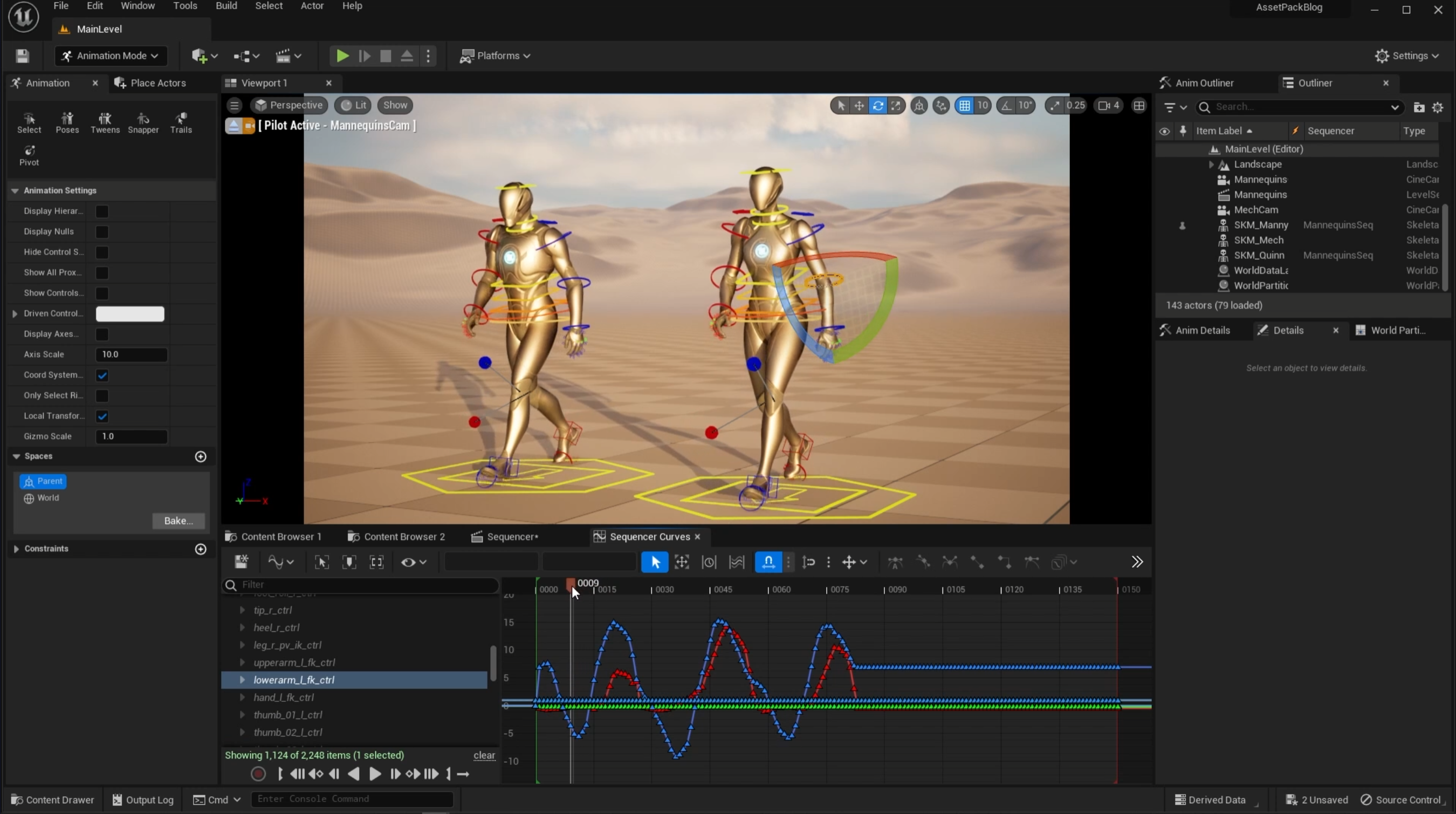1456x814 pixels.
Task: Click the clear filter link
Action: tap(484, 755)
